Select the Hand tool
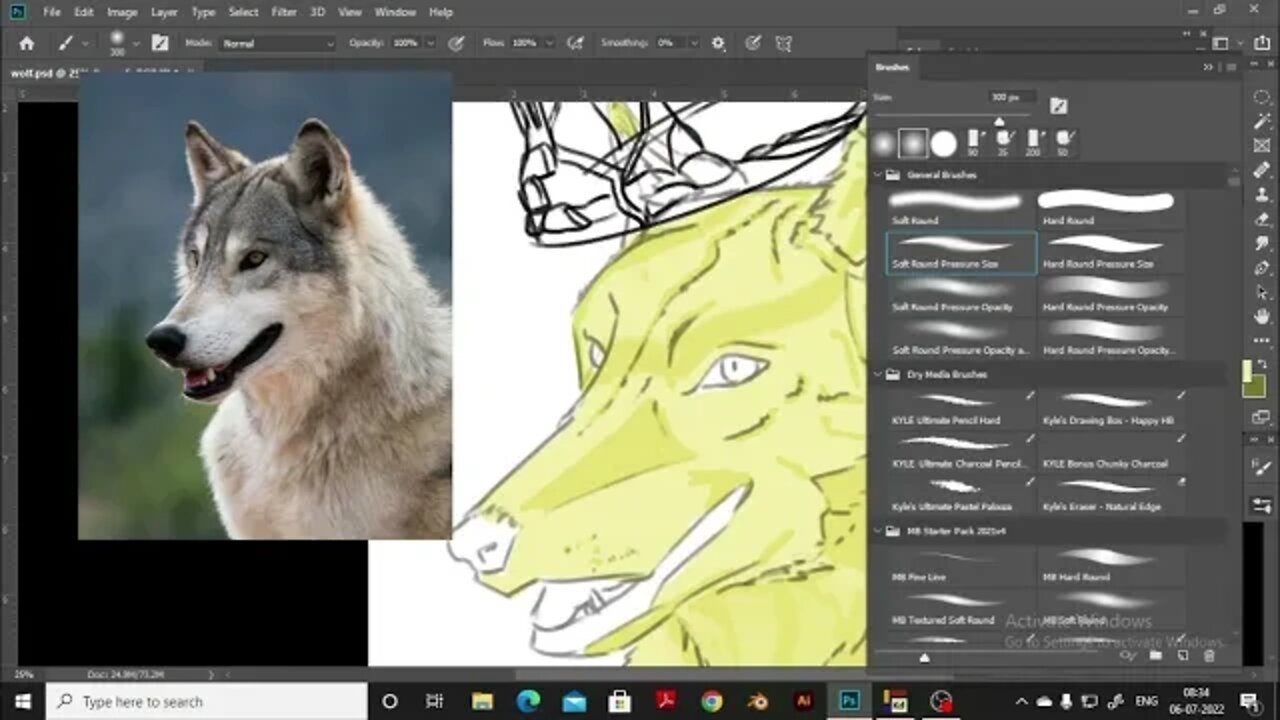 tap(1261, 317)
